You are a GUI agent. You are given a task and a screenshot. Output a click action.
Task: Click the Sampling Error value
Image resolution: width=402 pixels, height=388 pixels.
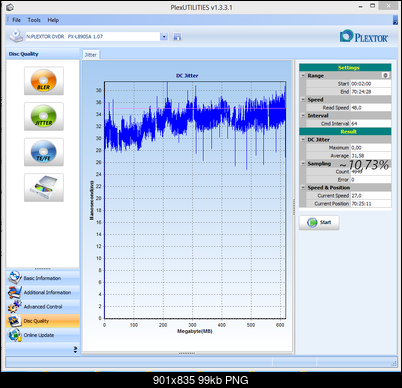tap(371, 180)
